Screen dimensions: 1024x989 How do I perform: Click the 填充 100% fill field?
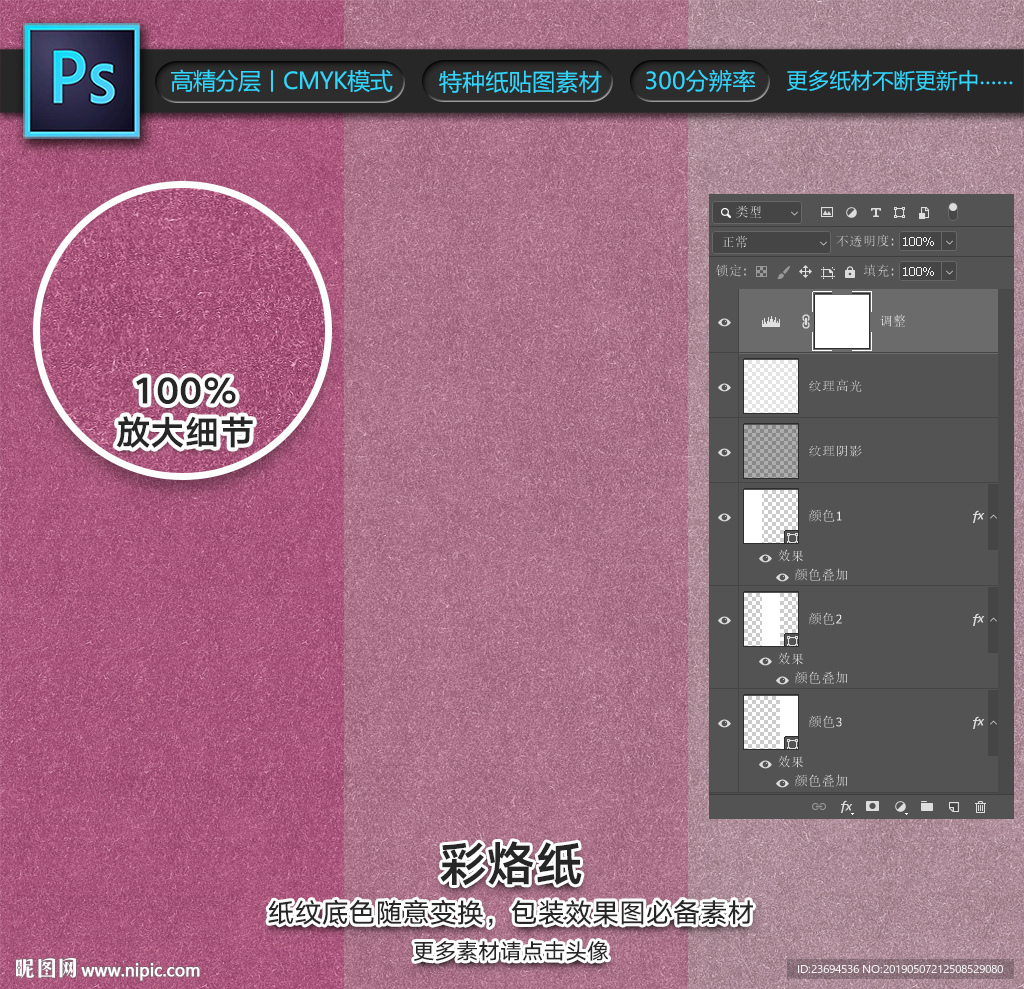click(x=920, y=272)
